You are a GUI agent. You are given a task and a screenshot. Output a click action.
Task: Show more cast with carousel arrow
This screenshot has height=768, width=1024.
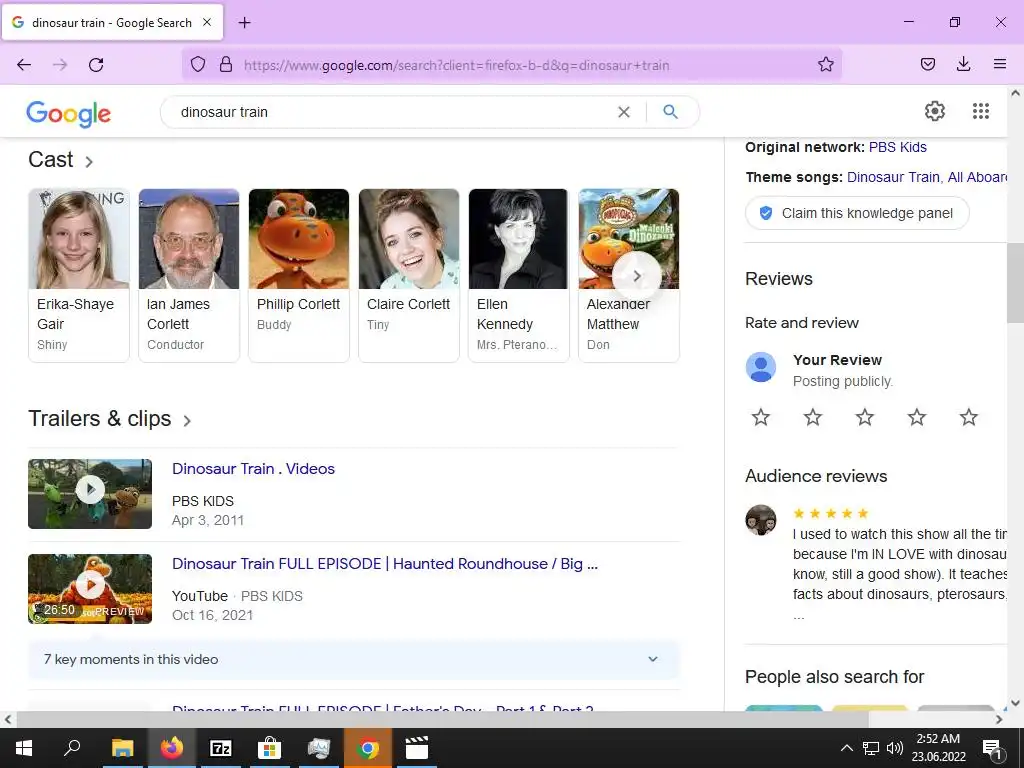coord(637,276)
